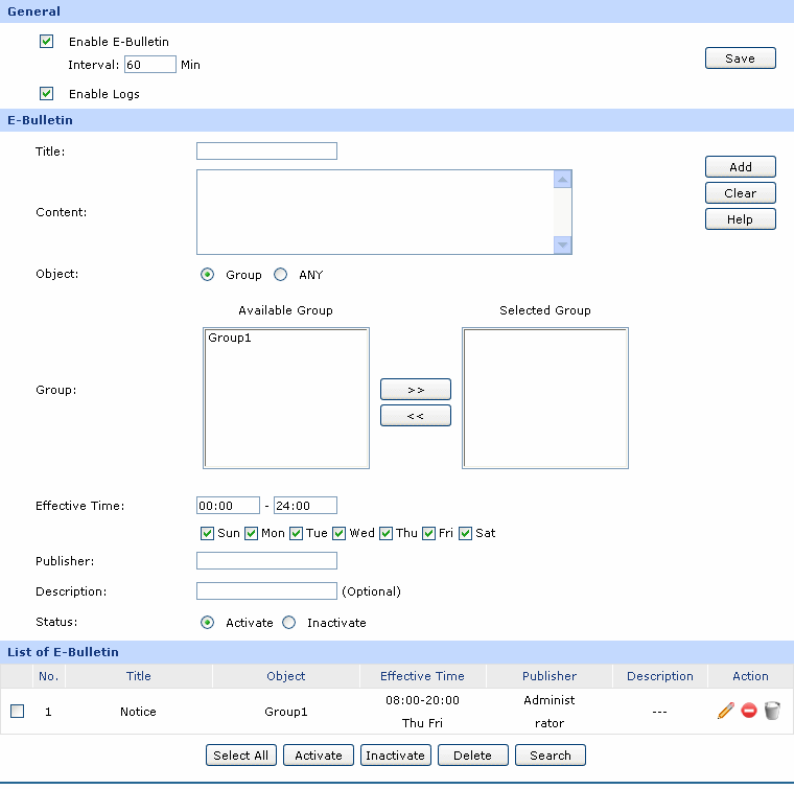Click the pencil edit icon for Notice
The height and width of the screenshot is (789, 794).
click(x=726, y=711)
